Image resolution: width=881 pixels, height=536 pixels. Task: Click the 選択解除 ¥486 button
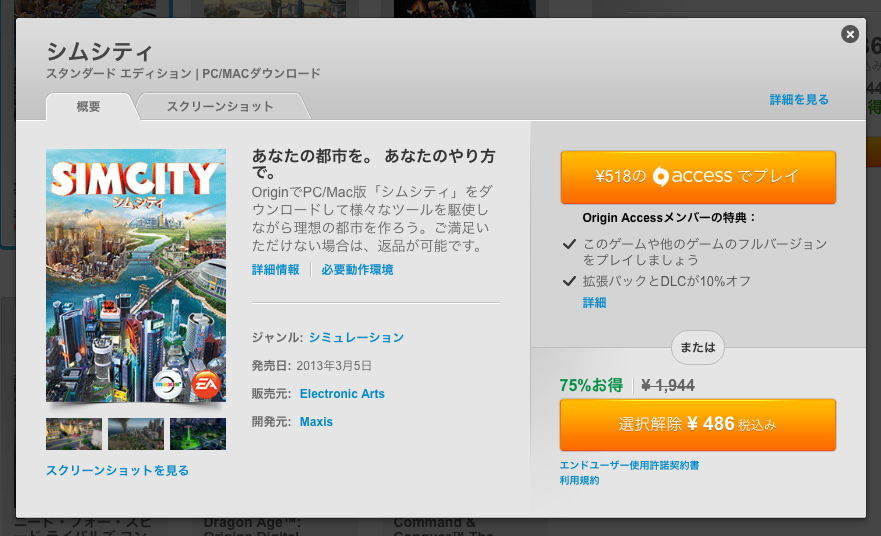698,425
